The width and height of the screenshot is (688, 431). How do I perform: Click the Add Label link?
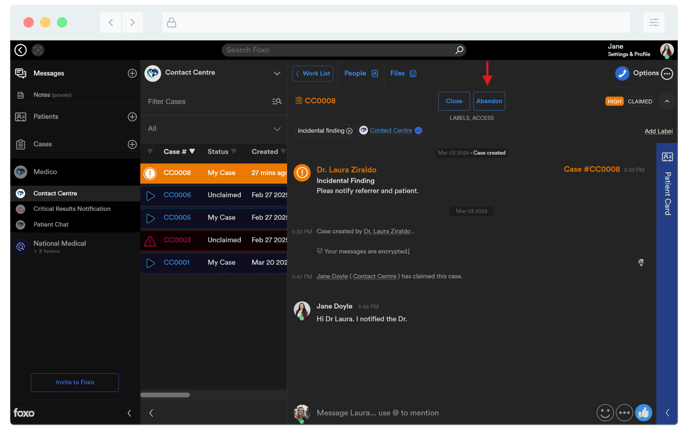pos(658,131)
